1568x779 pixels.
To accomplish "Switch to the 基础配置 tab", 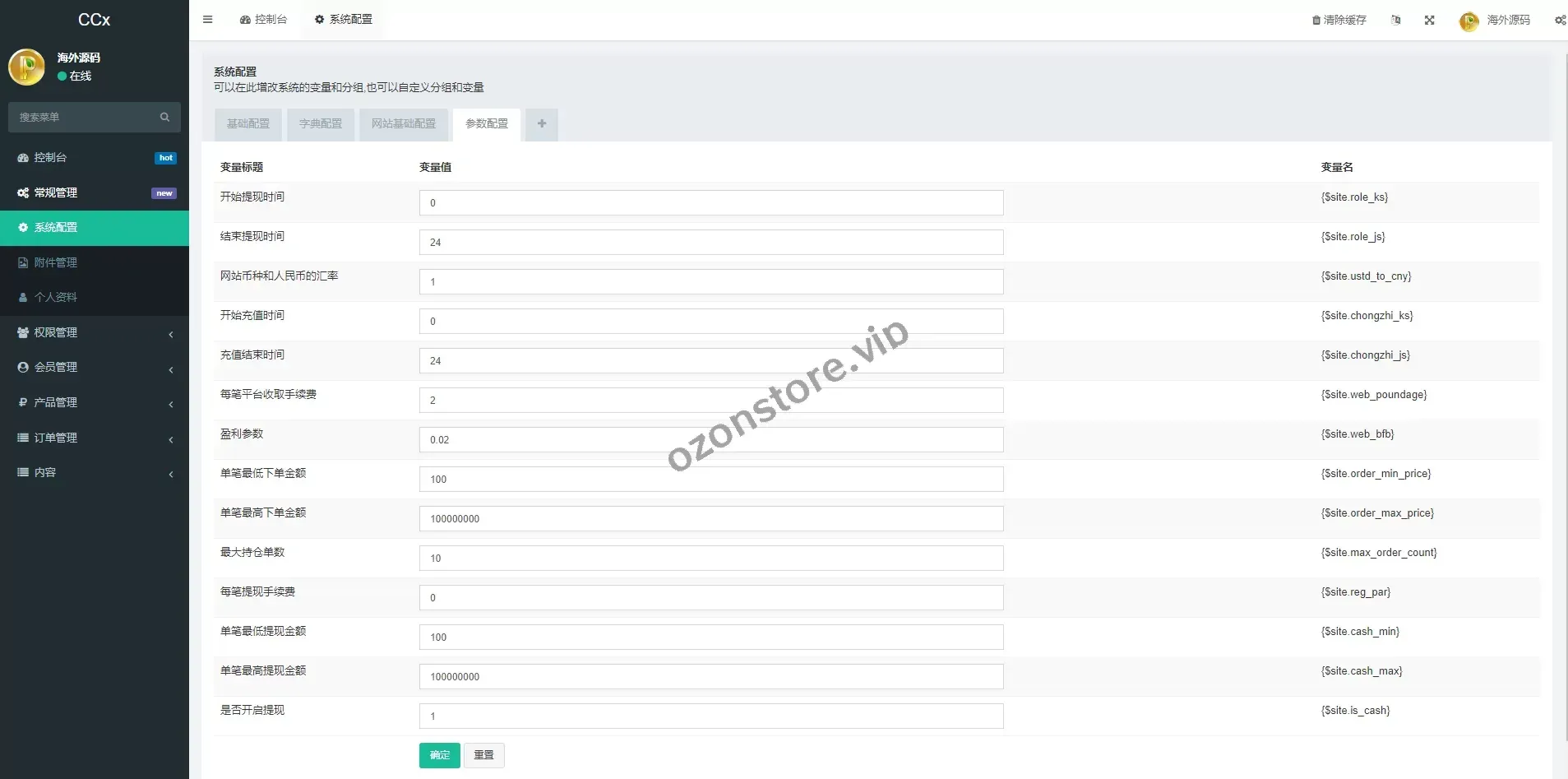I will coord(247,124).
